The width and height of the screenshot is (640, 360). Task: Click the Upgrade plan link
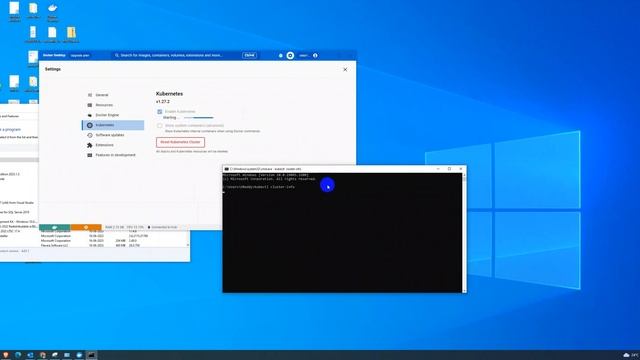click(80, 56)
